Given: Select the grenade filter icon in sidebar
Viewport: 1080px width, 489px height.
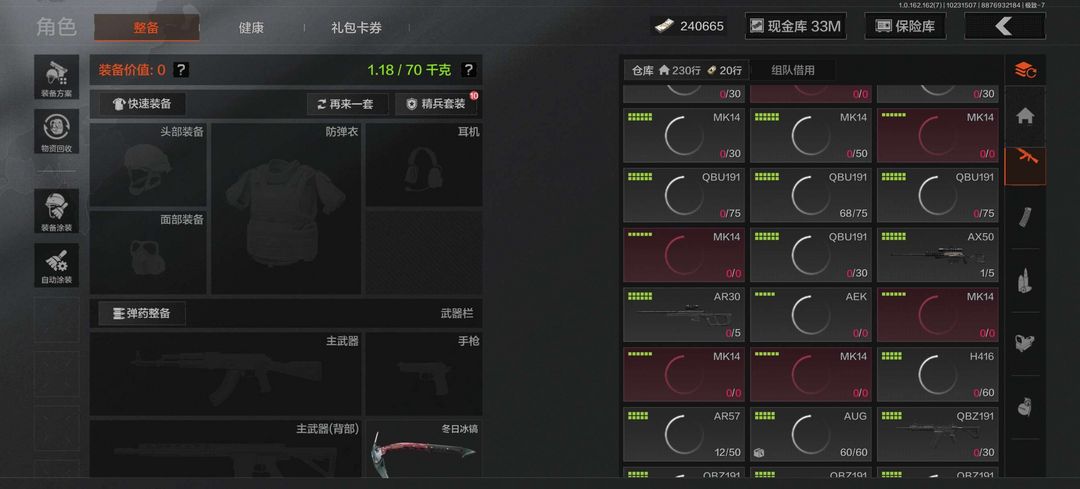Looking at the screenshot, I should coord(1025,407).
